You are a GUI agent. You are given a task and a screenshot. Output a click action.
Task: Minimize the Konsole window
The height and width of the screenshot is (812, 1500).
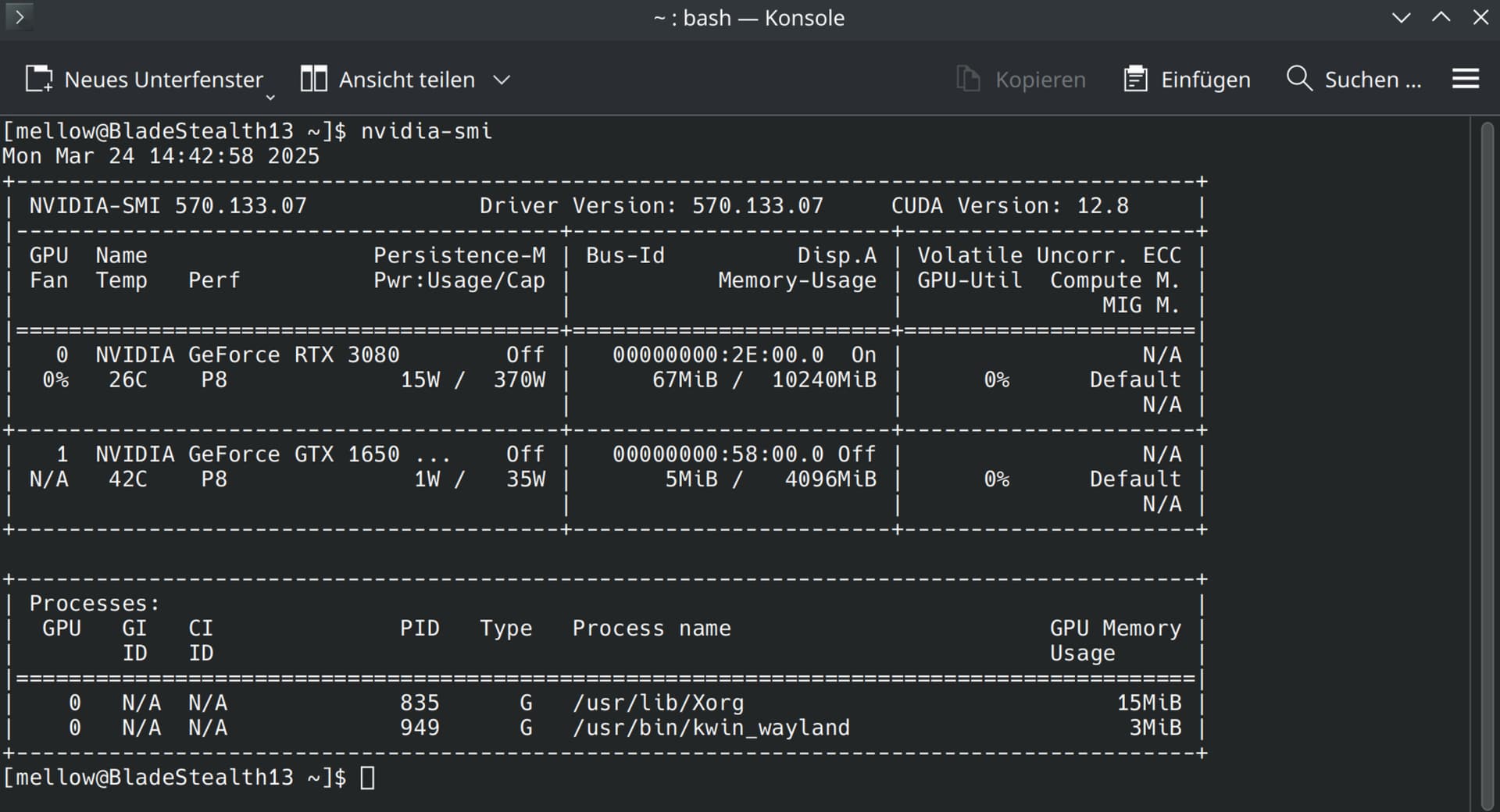pos(1401,17)
